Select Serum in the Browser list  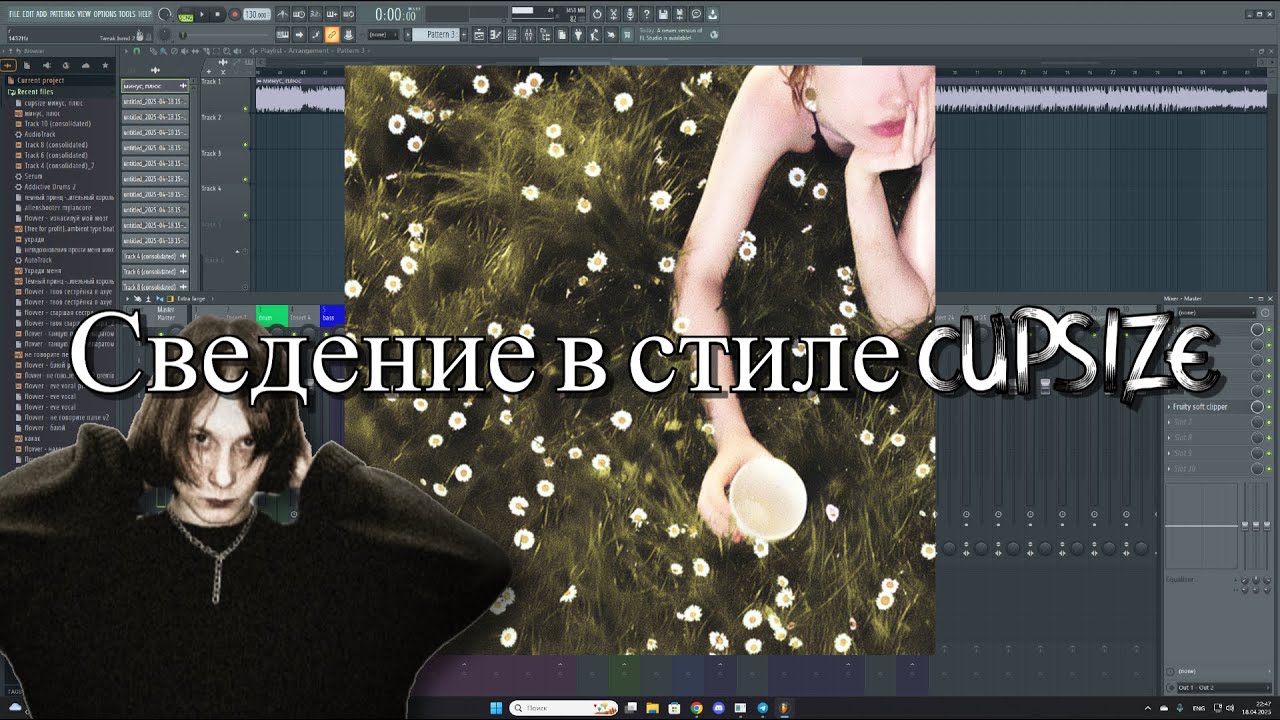coord(33,176)
